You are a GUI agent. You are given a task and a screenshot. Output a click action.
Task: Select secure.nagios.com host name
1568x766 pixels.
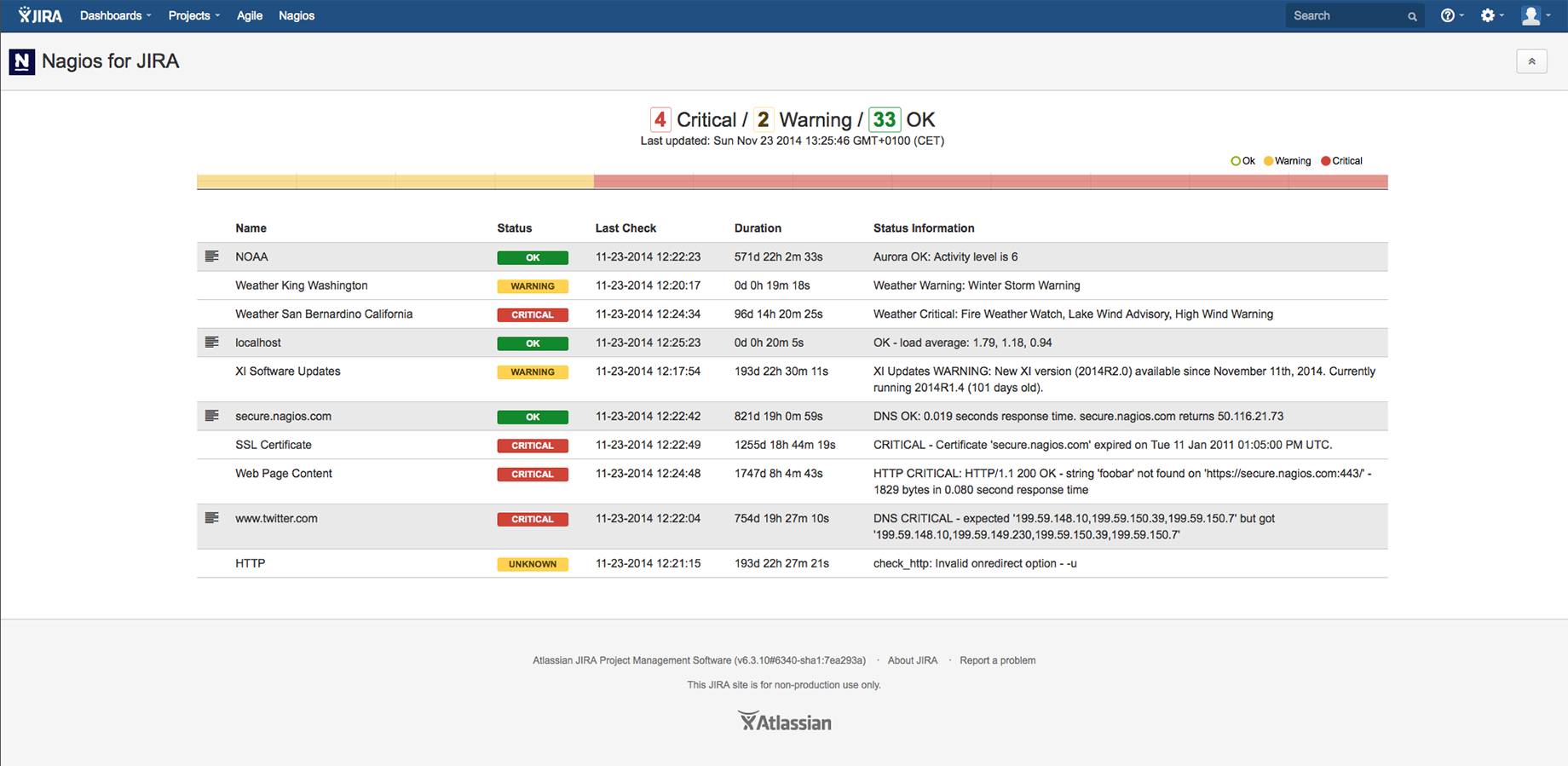tap(283, 416)
